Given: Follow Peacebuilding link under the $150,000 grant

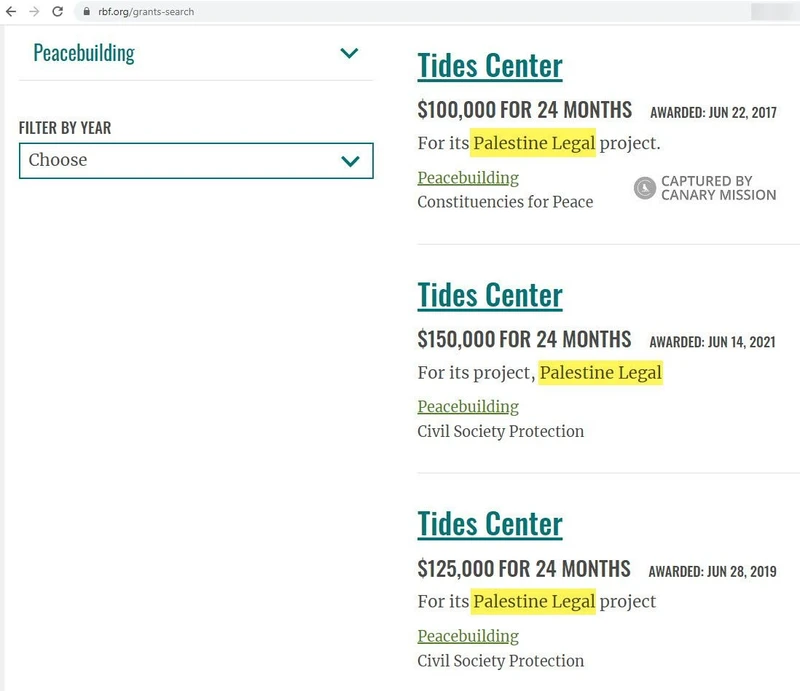Looking at the screenshot, I should [x=468, y=407].
